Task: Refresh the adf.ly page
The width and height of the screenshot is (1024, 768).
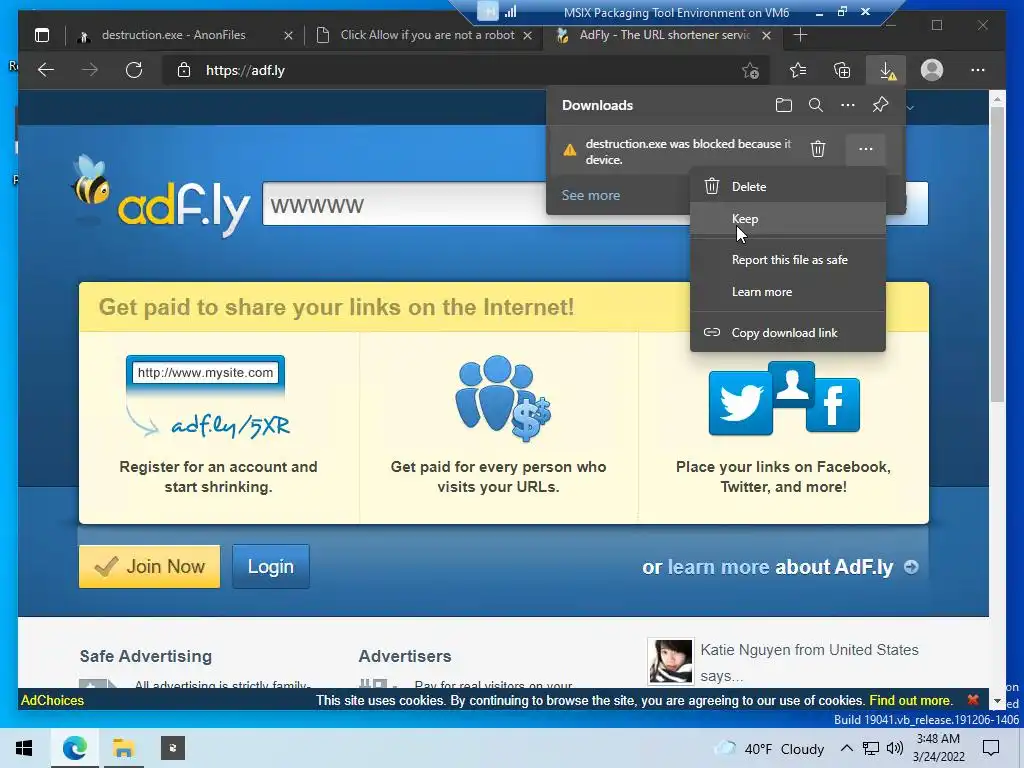Action: point(134,70)
